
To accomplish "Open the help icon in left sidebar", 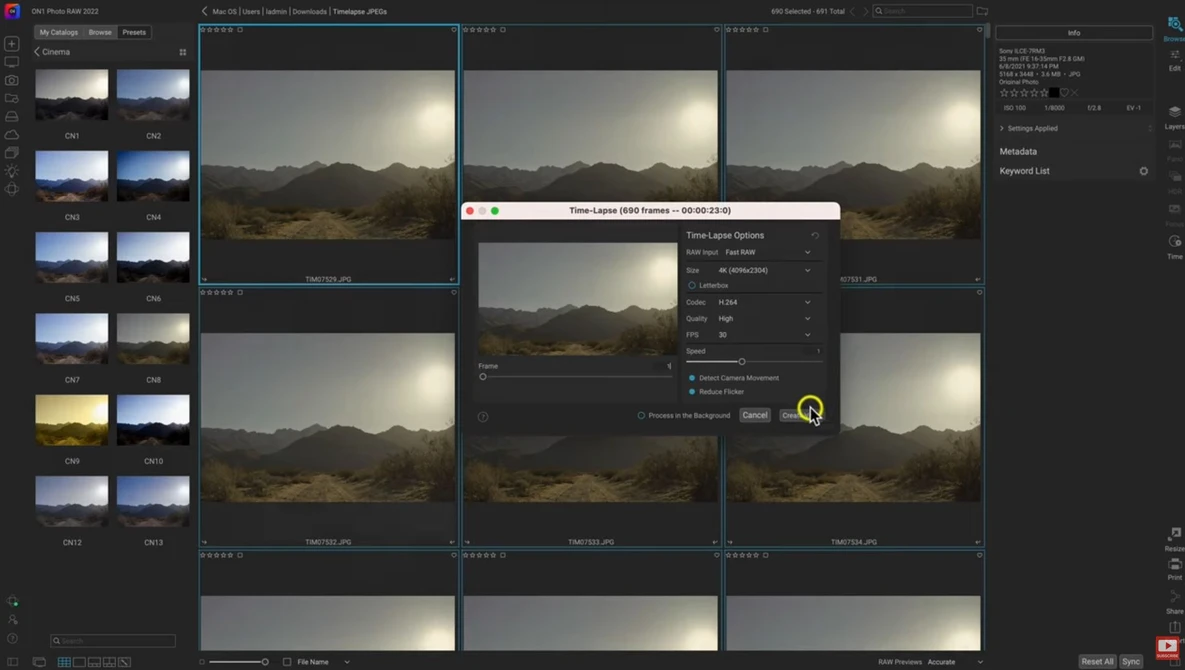I will pos(12,639).
